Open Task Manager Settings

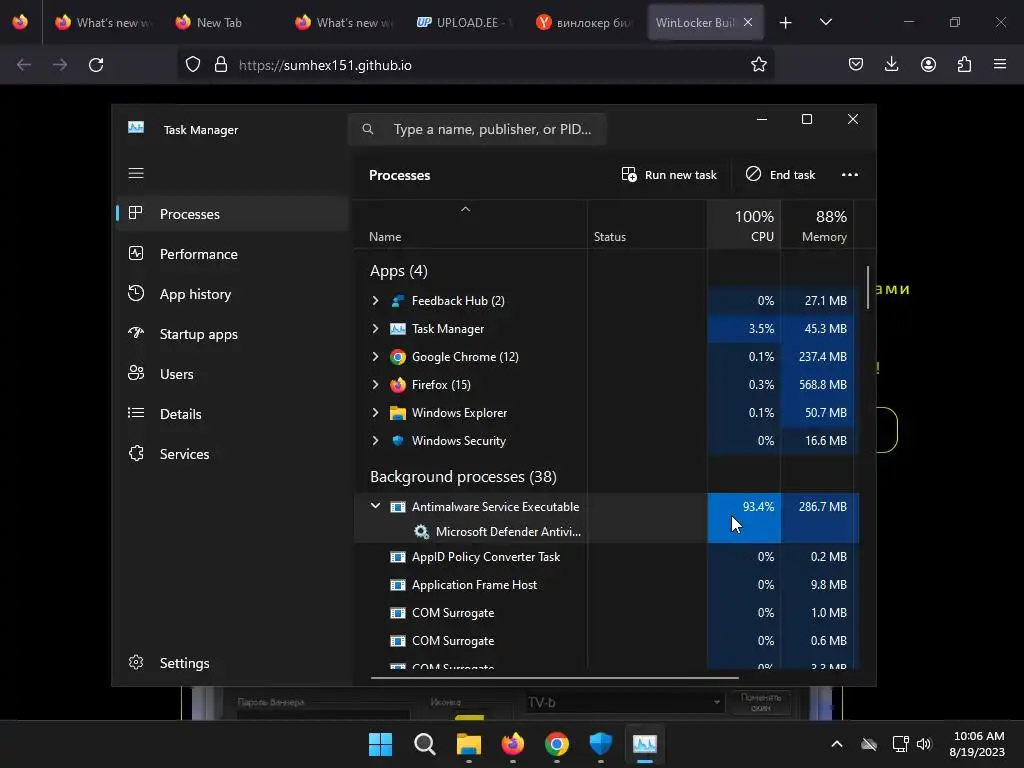[232, 663]
